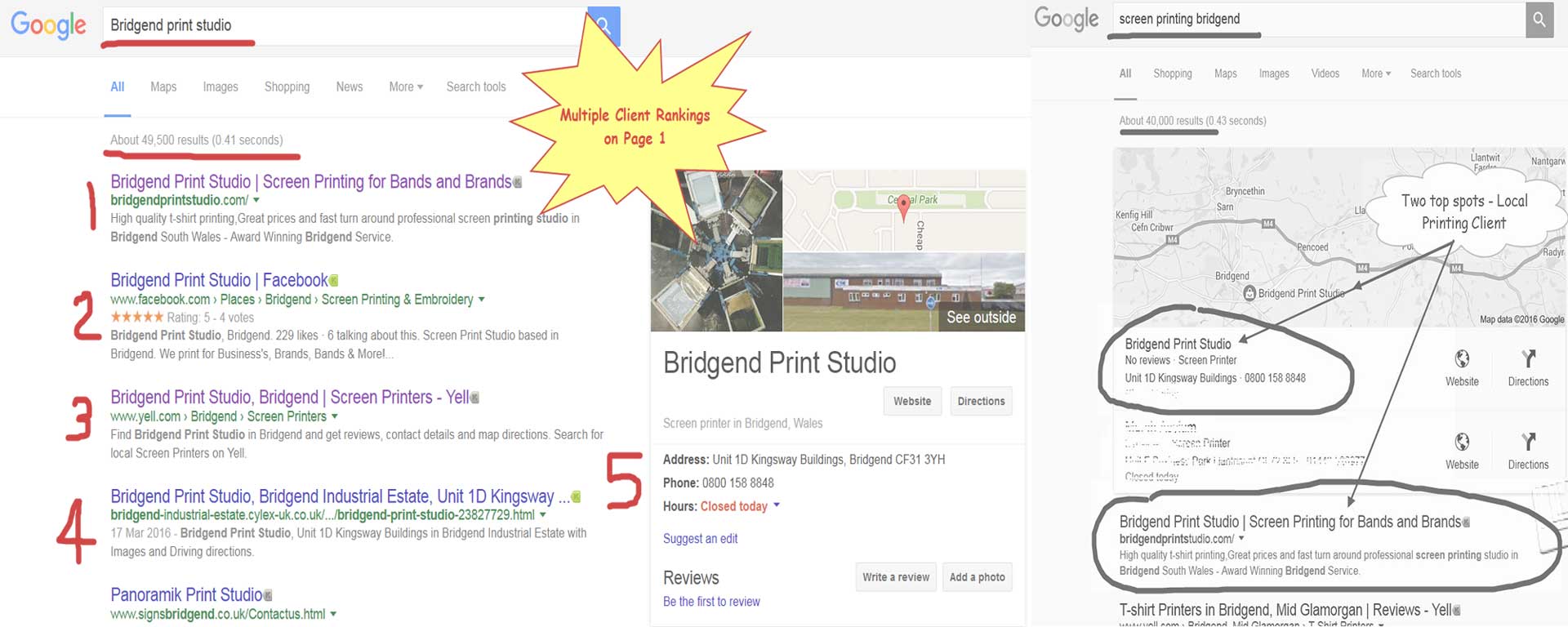Click the Directions icon for second local listing
The height and width of the screenshot is (627, 1568).
click(1528, 442)
